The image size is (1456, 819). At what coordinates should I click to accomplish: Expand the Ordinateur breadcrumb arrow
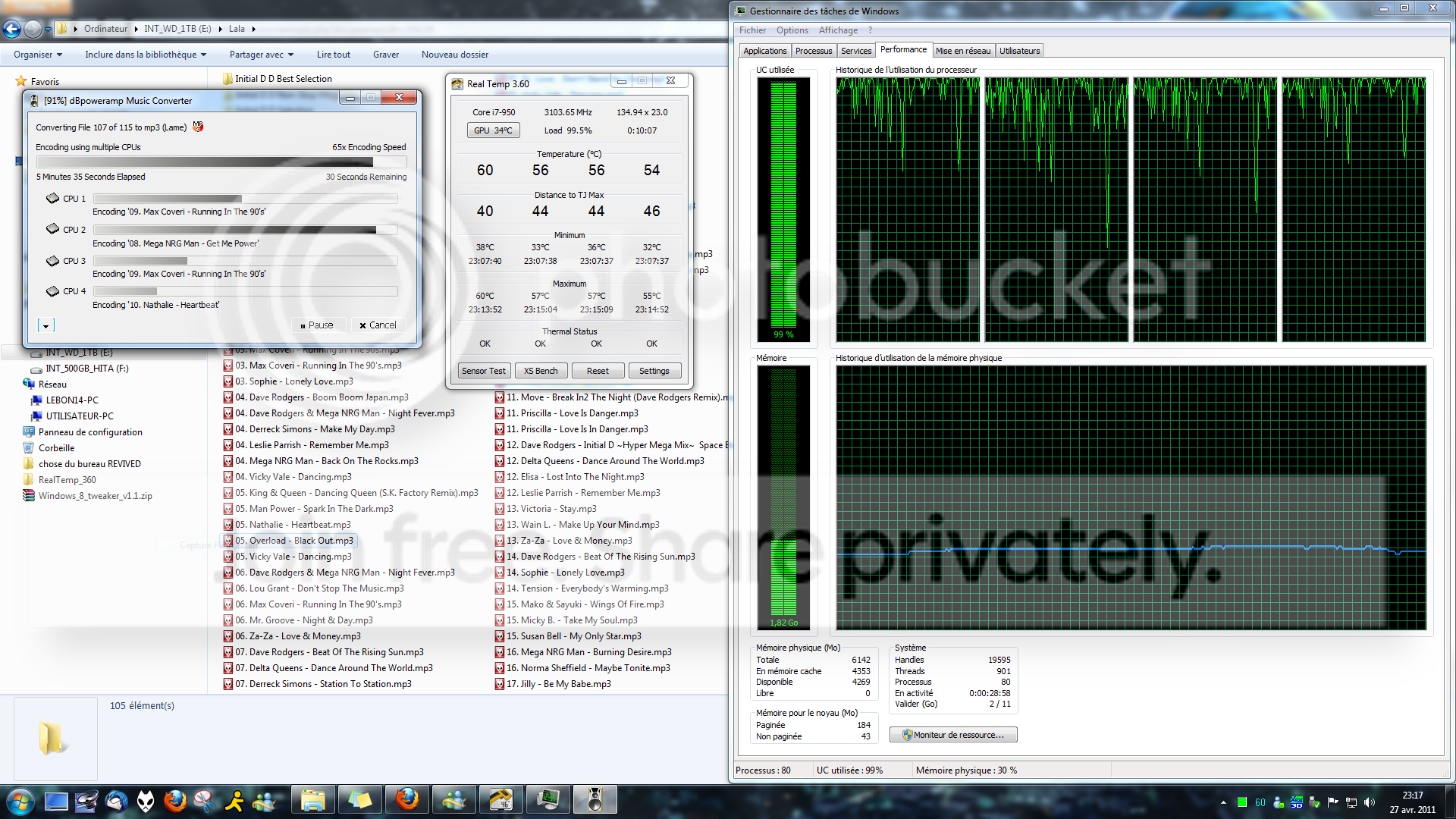[x=136, y=29]
